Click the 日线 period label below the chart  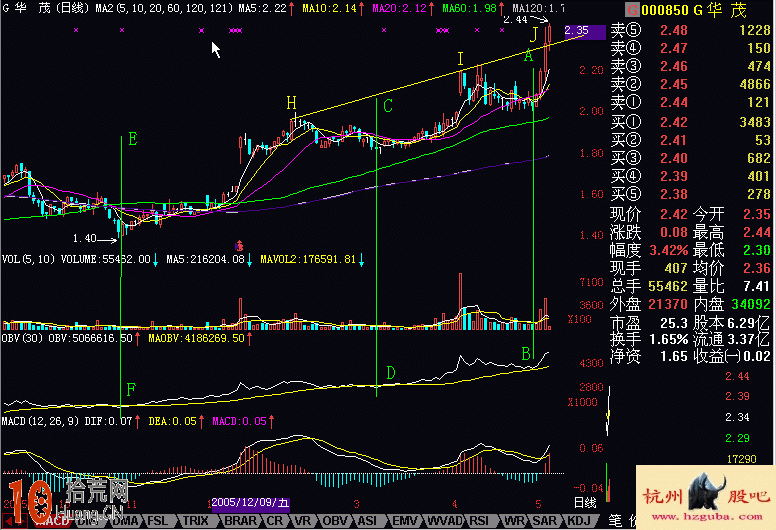(x=584, y=503)
